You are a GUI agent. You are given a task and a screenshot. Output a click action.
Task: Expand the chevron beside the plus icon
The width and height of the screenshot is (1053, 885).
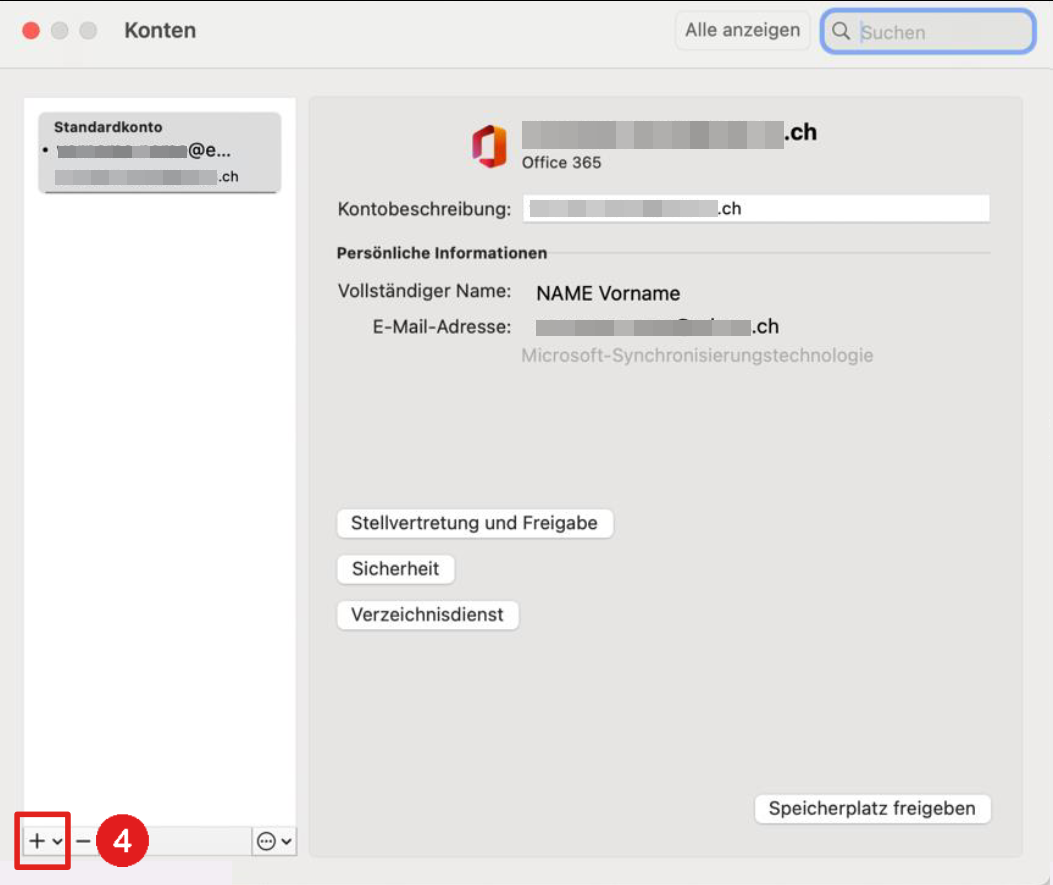click(x=58, y=842)
